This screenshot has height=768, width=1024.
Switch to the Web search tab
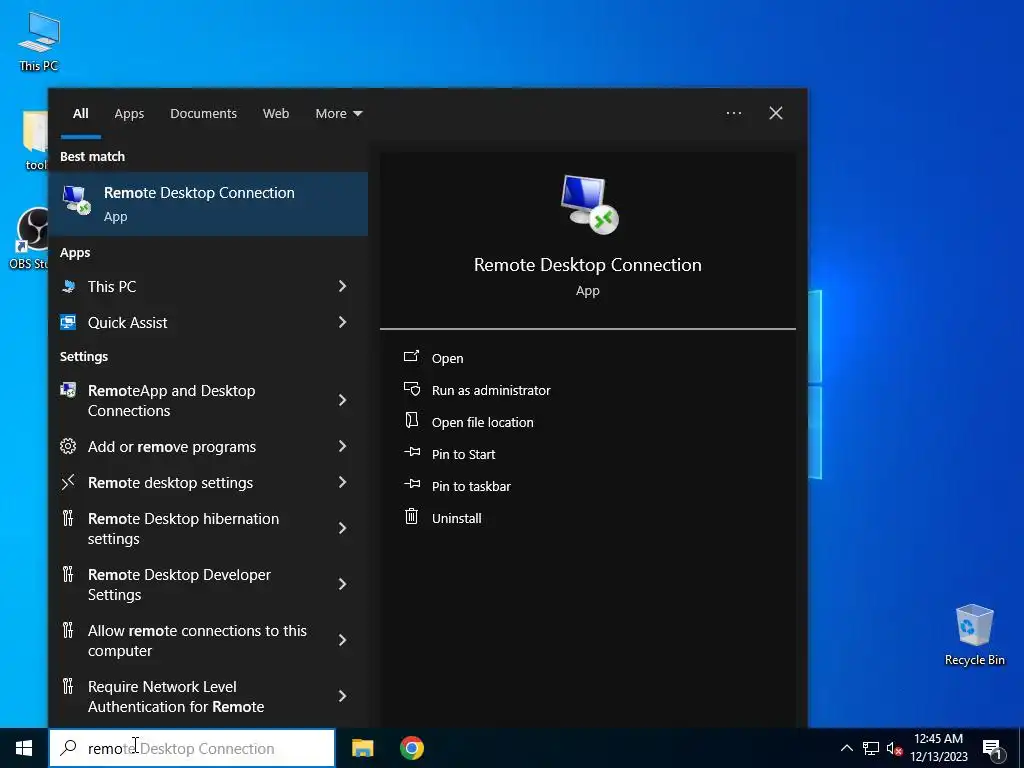coord(276,113)
